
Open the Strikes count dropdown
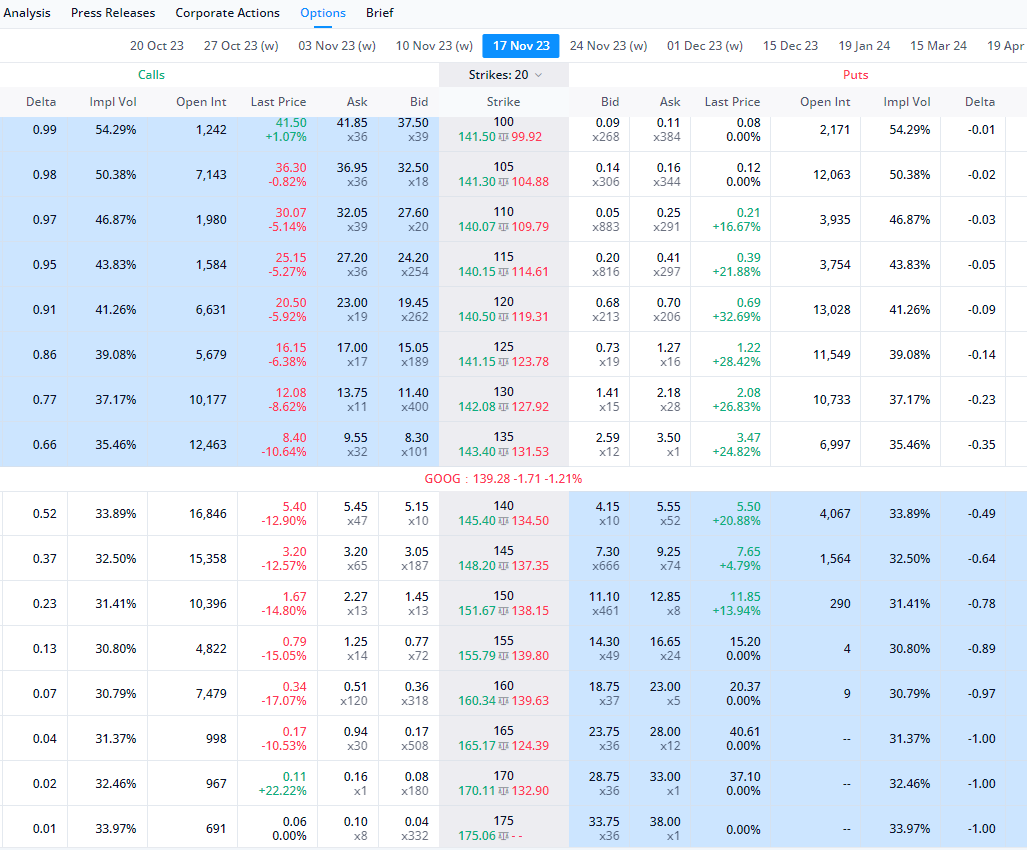pos(505,75)
